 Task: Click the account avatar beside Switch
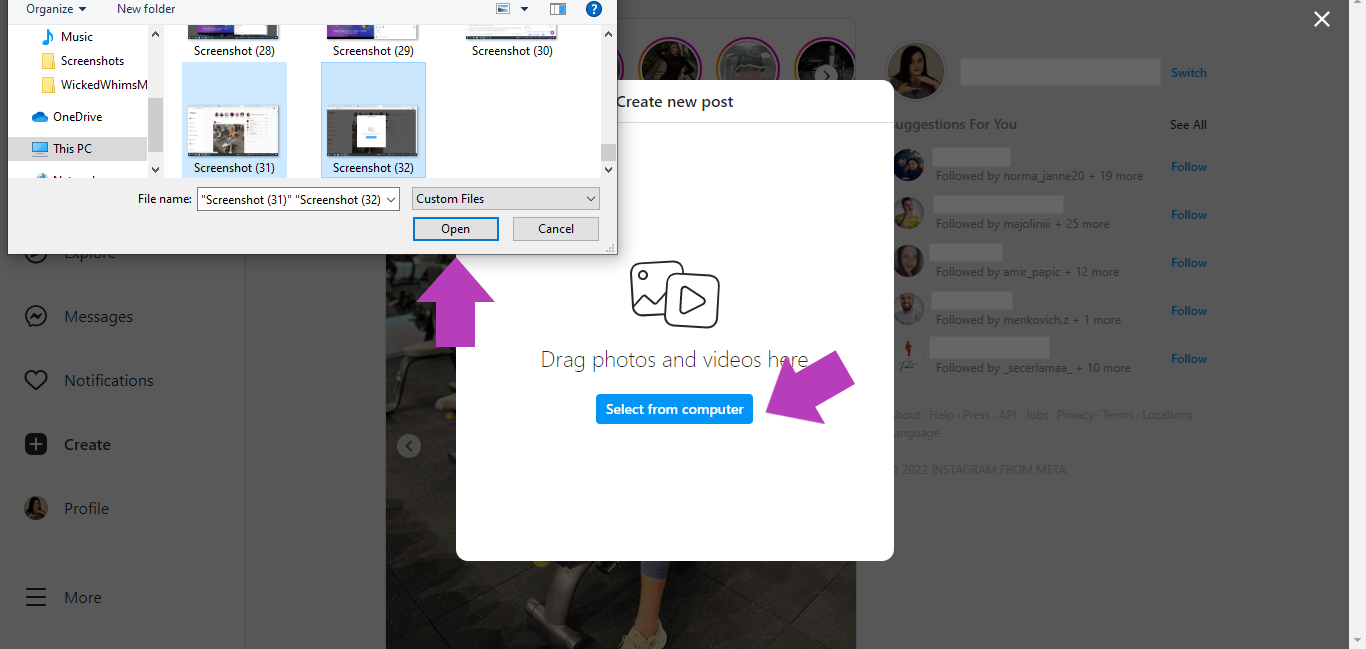click(915, 72)
